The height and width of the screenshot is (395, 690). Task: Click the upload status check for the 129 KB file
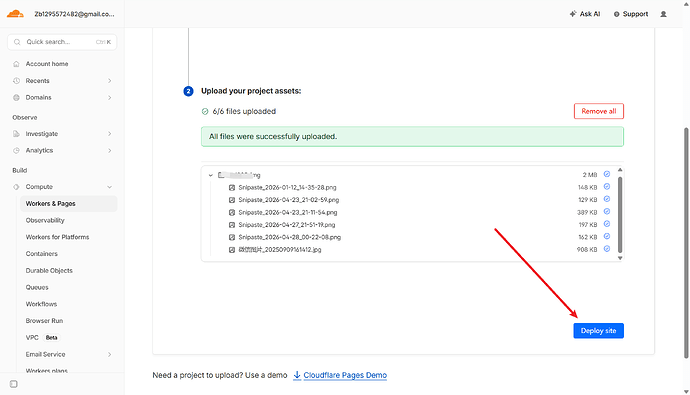pos(607,199)
